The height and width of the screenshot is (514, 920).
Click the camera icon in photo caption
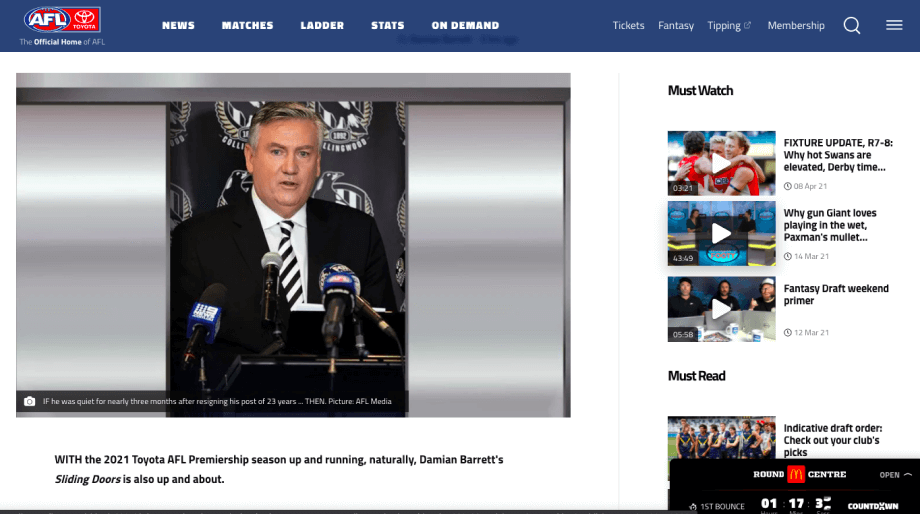[x=29, y=401]
